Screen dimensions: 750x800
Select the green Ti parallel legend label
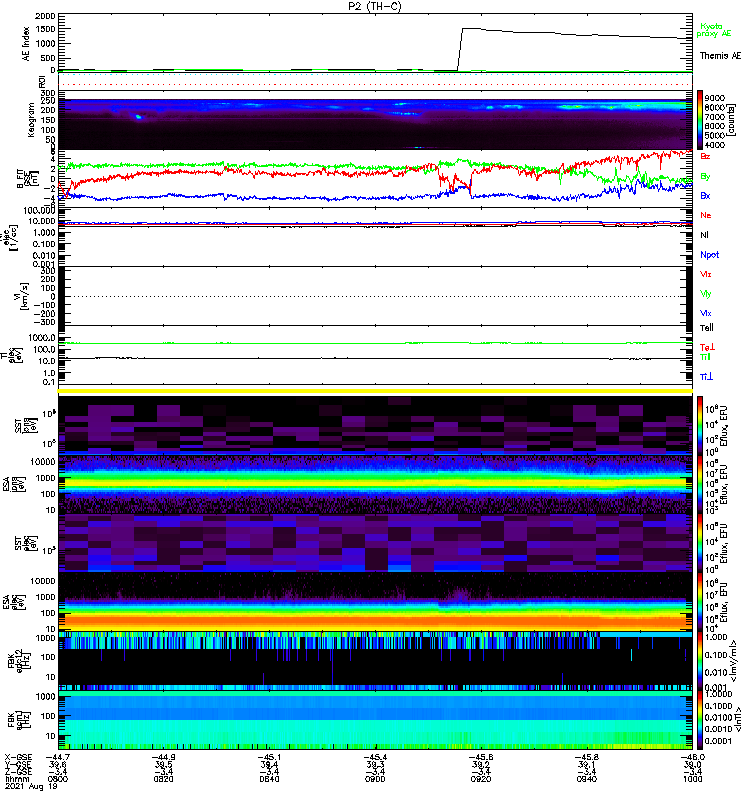coord(705,357)
